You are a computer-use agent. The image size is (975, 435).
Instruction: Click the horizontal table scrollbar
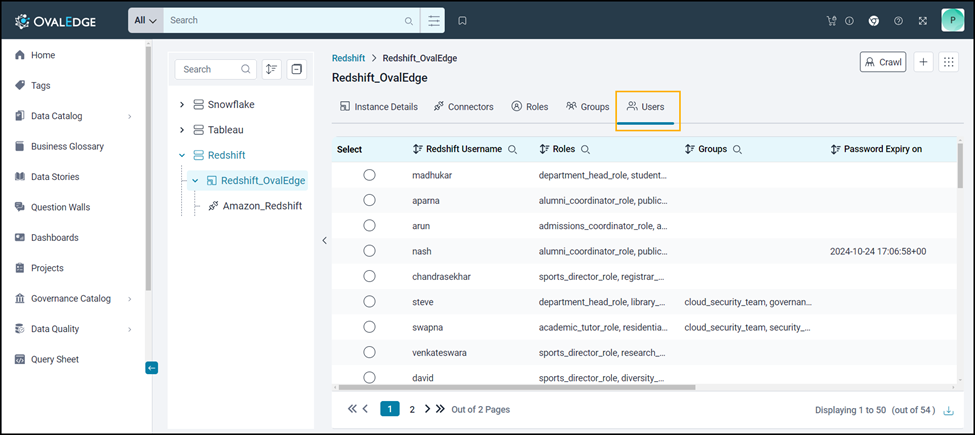pos(515,387)
